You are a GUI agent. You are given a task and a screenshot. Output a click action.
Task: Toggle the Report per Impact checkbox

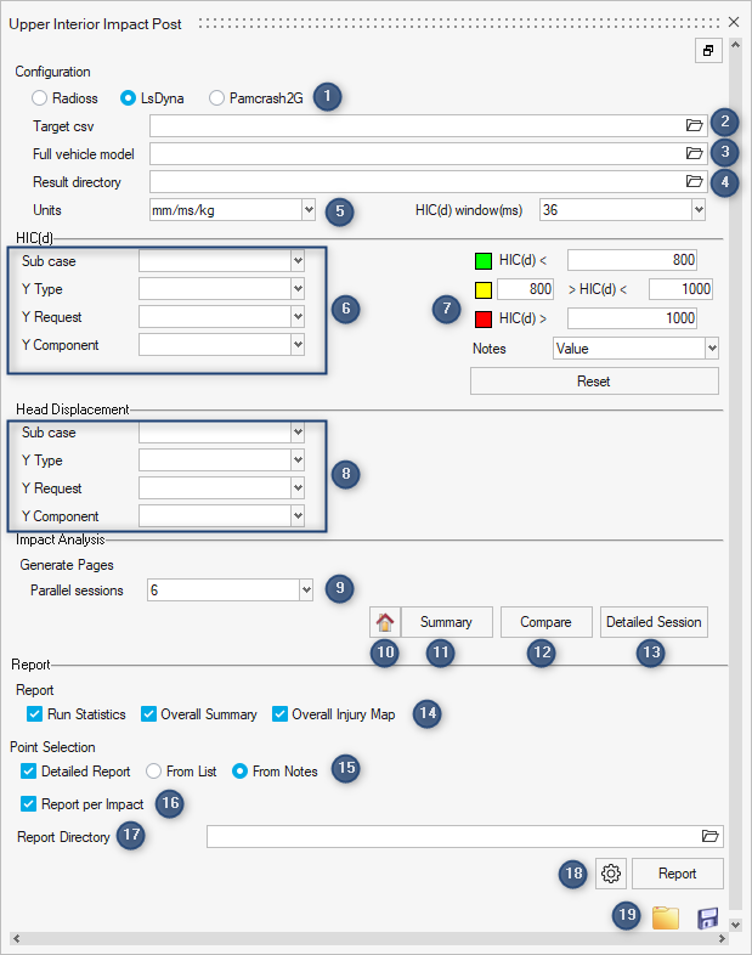tap(29, 804)
